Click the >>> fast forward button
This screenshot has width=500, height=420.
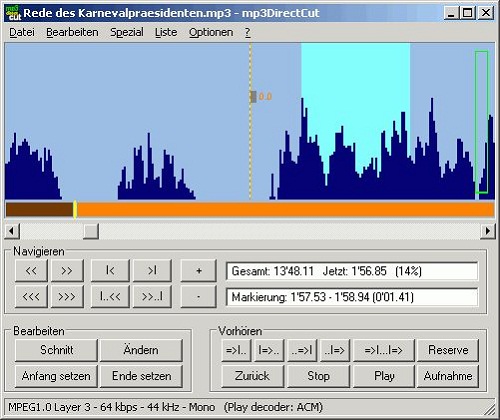(x=67, y=296)
